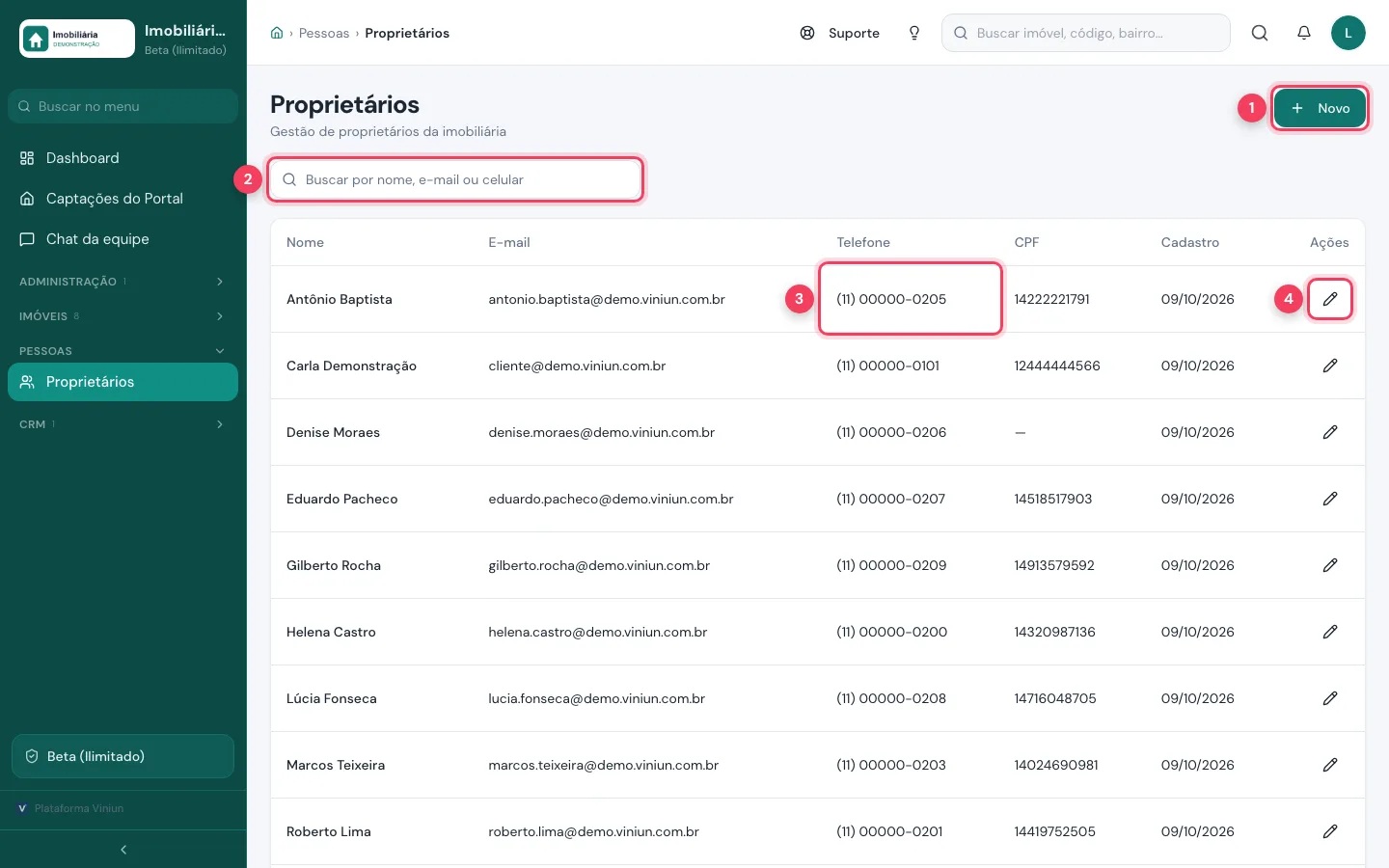Click email denise.moraes@demo.viniun.com.br

(x=602, y=432)
